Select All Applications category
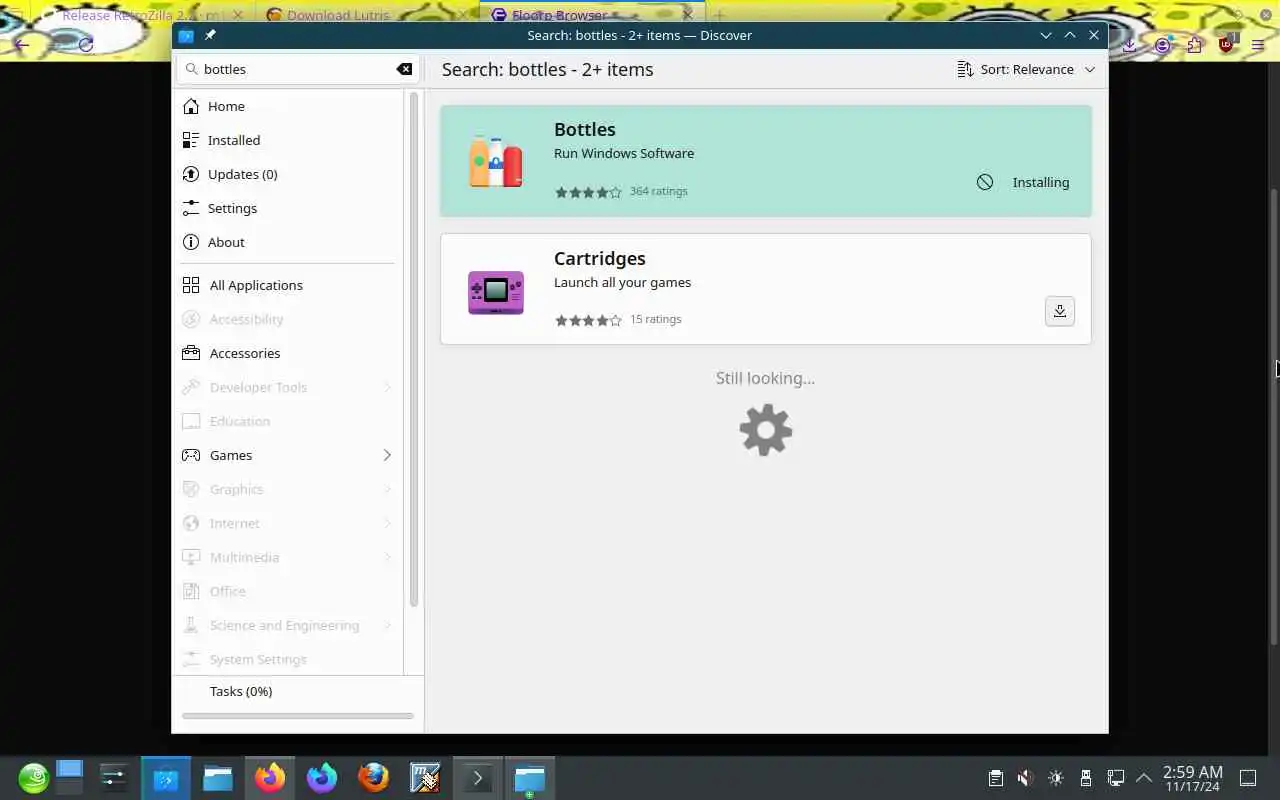This screenshot has width=1280, height=800. click(x=288, y=285)
